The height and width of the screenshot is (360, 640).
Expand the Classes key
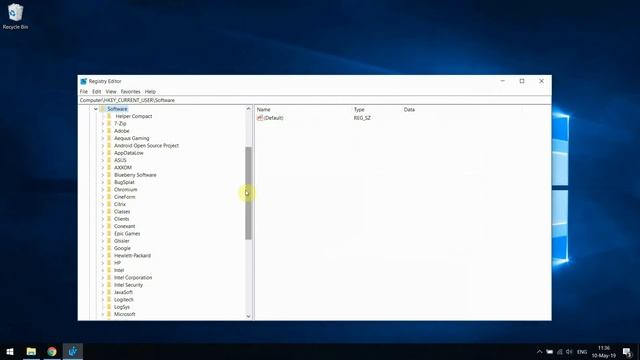[x=102, y=212]
